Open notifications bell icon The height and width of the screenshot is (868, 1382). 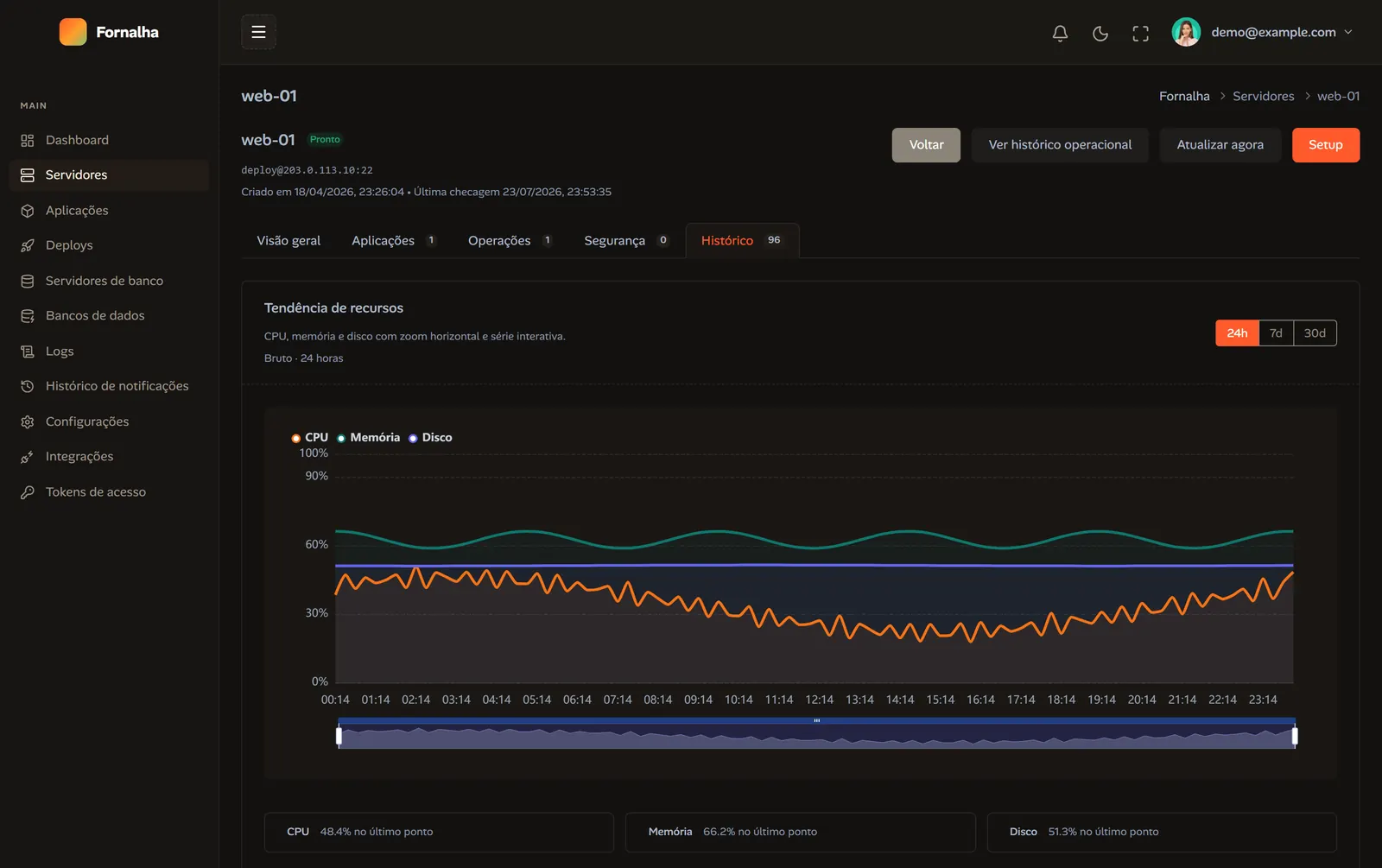(1060, 33)
